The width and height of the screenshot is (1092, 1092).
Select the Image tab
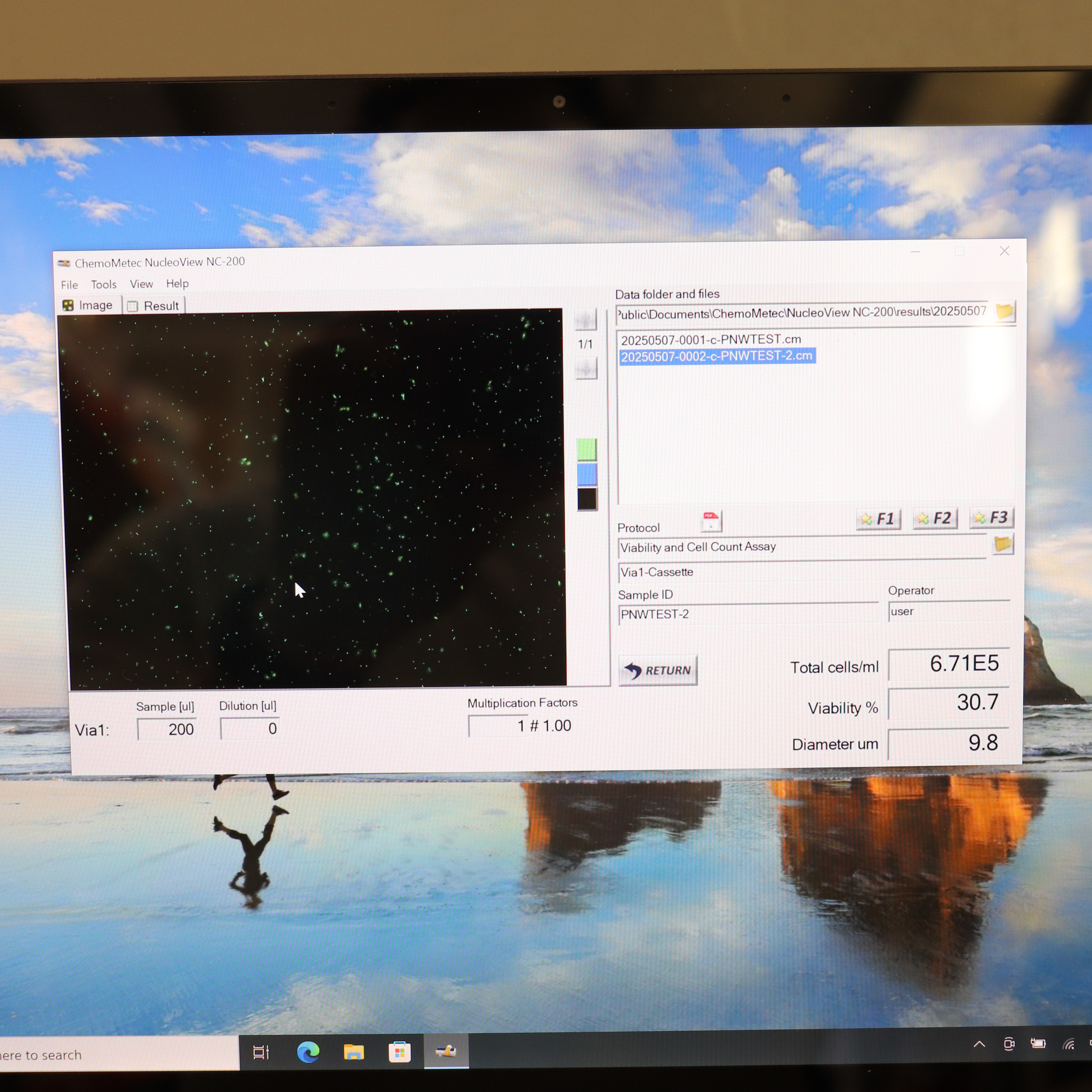coord(88,305)
